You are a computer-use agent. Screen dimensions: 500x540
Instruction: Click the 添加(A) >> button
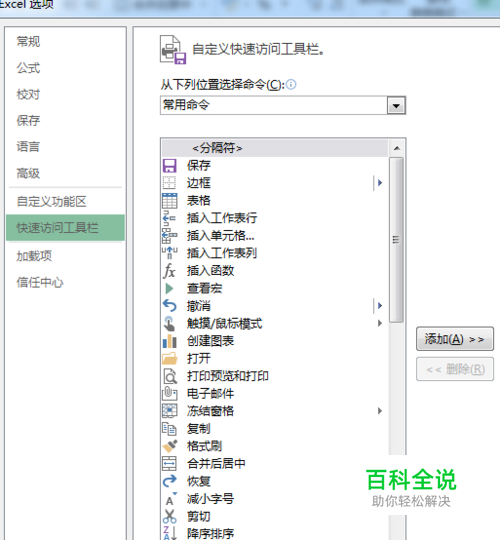click(455, 339)
